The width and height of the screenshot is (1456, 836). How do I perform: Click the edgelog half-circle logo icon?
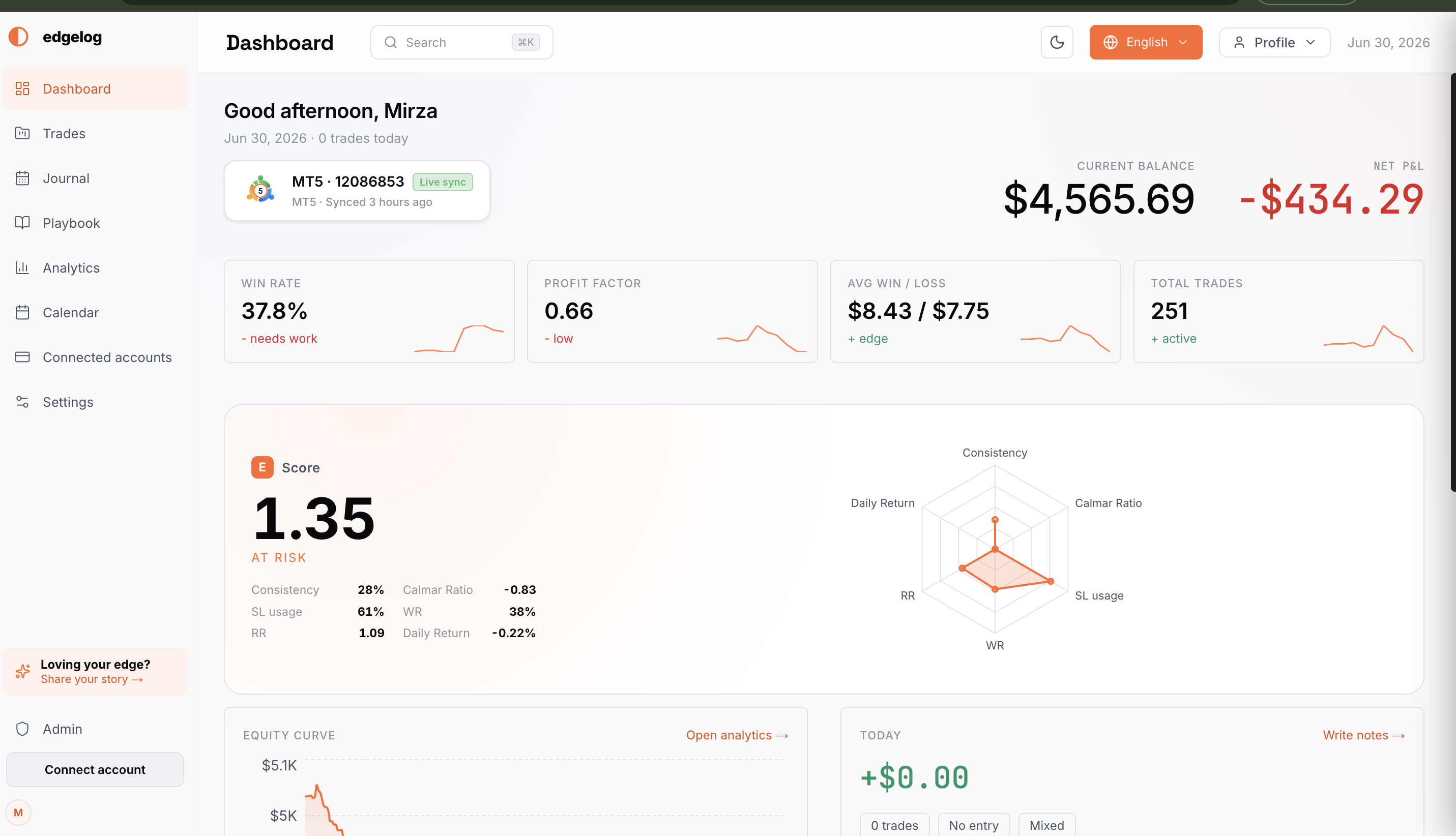18,37
